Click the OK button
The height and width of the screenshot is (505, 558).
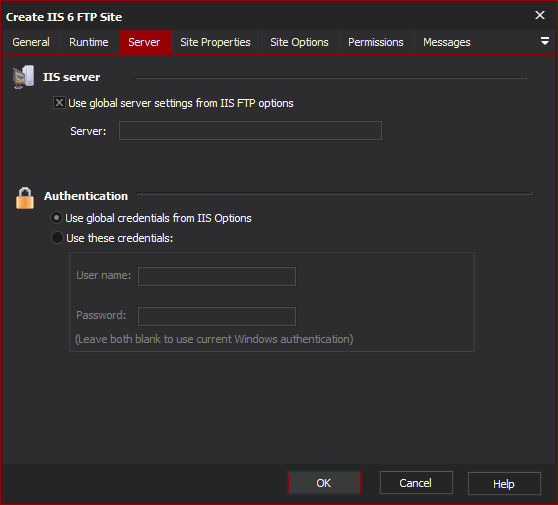tap(324, 483)
